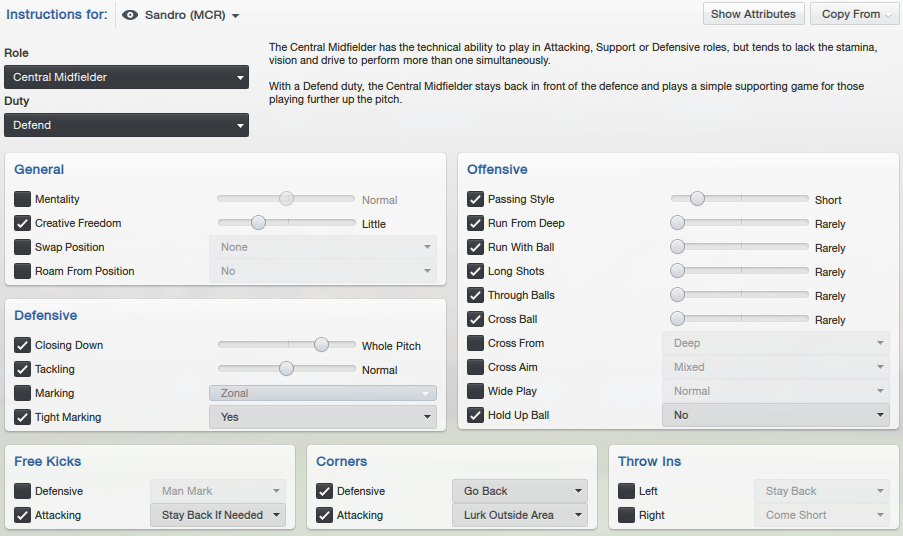Toggle the Tight Marking checkbox
This screenshot has height=536, width=903.
pos(22,417)
